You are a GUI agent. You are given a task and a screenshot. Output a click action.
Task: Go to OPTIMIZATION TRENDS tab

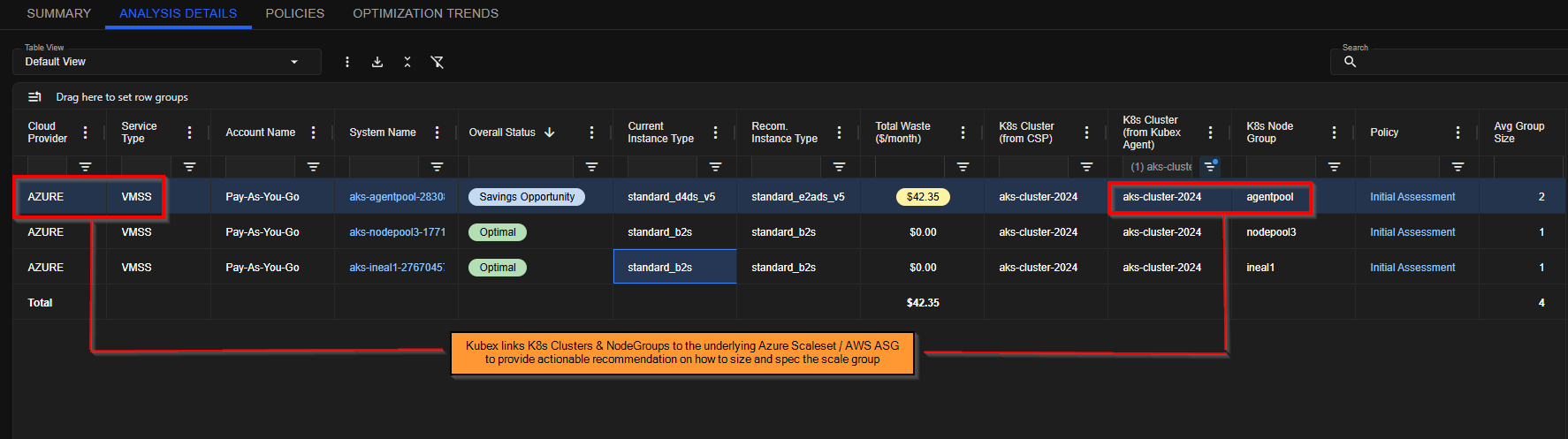(425, 13)
